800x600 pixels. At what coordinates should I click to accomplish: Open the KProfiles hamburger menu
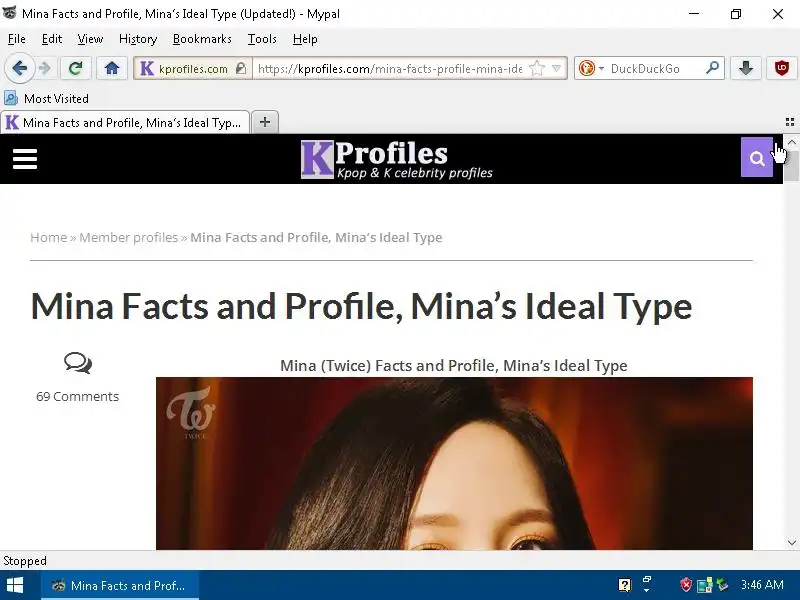[x=25, y=159]
